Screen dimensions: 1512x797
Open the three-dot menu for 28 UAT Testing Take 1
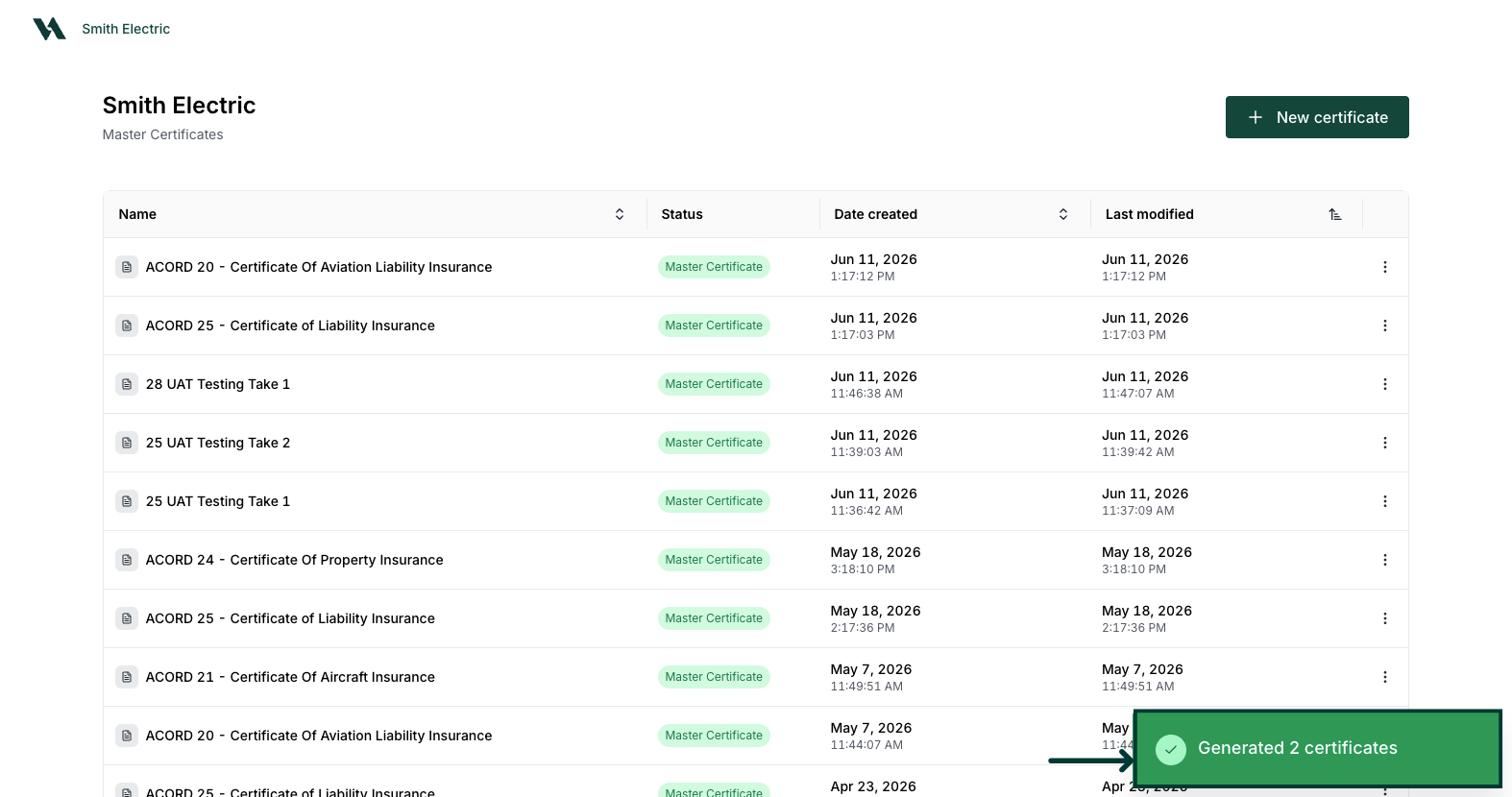tap(1385, 384)
